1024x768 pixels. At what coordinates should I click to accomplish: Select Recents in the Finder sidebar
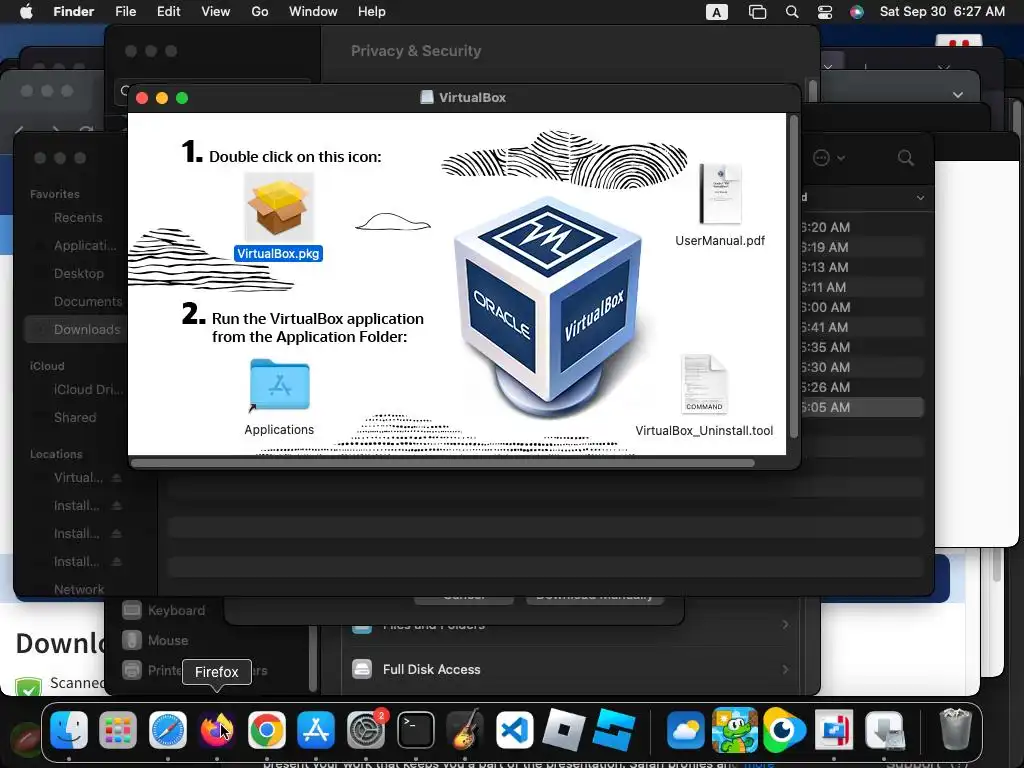click(x=78, y=217)
